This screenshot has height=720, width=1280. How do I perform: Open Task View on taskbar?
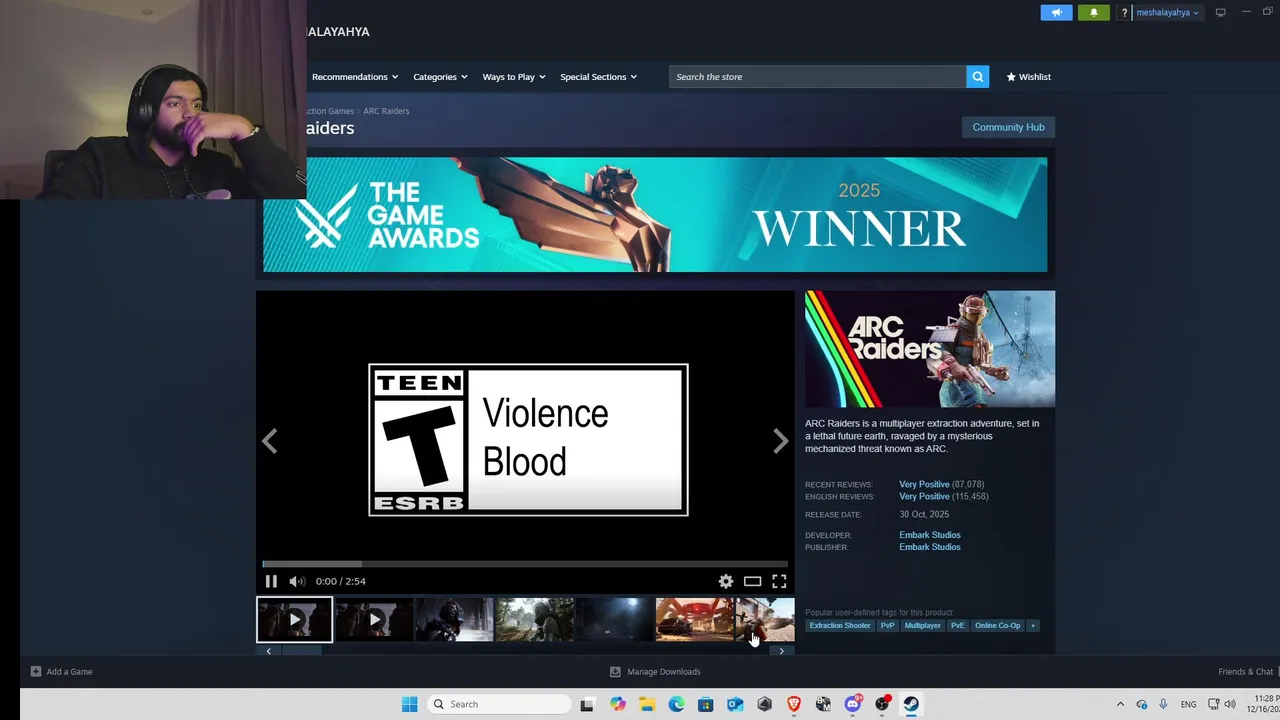(587, 704)
